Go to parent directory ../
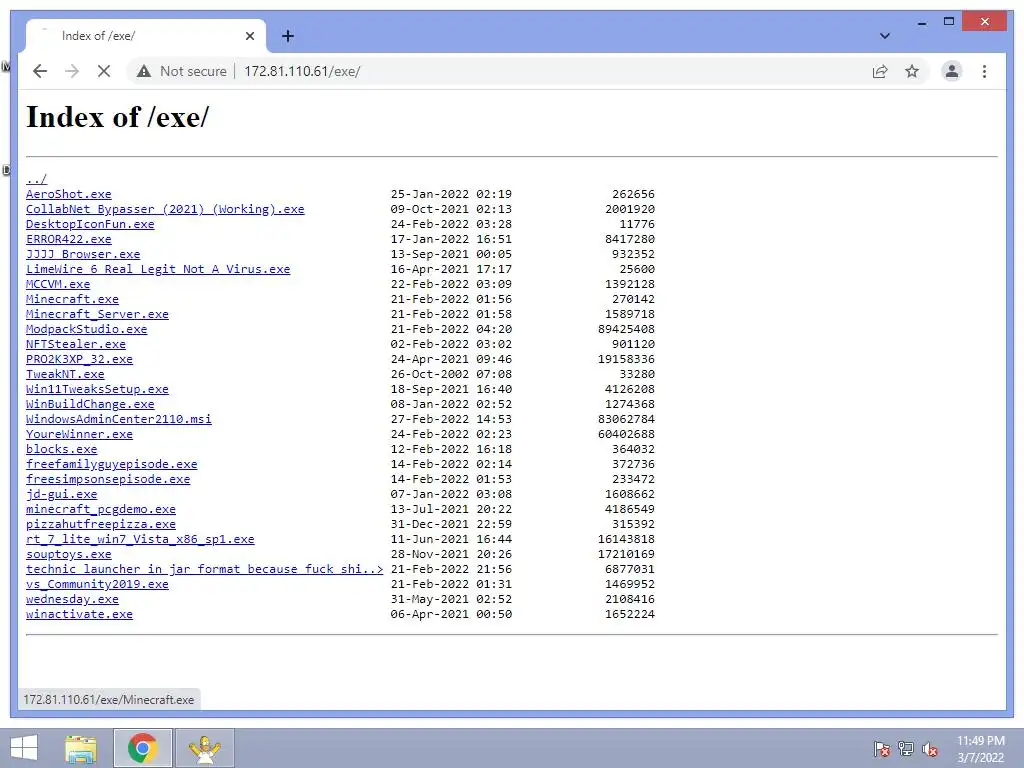The width and height of the screenshot is (1024, 768). pos(37,179)
